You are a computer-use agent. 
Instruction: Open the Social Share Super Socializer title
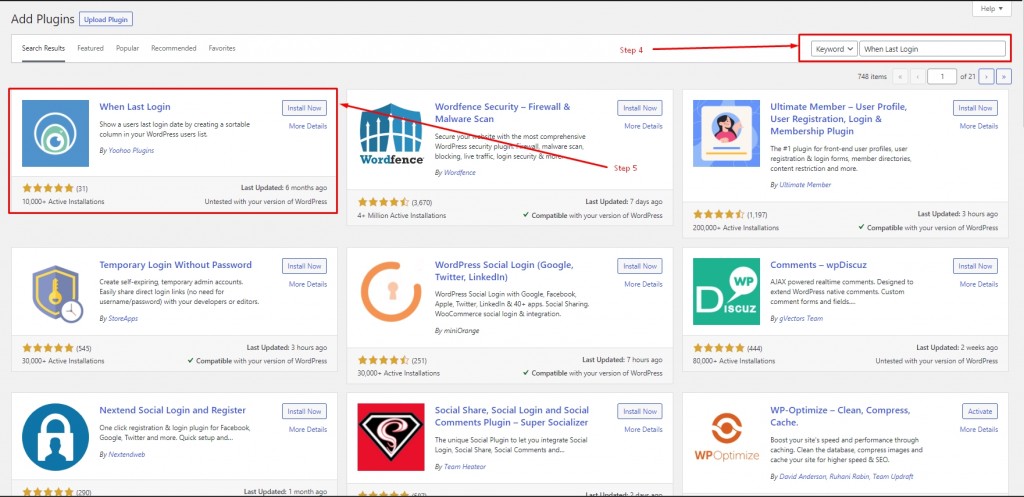(x=512, y=416)
